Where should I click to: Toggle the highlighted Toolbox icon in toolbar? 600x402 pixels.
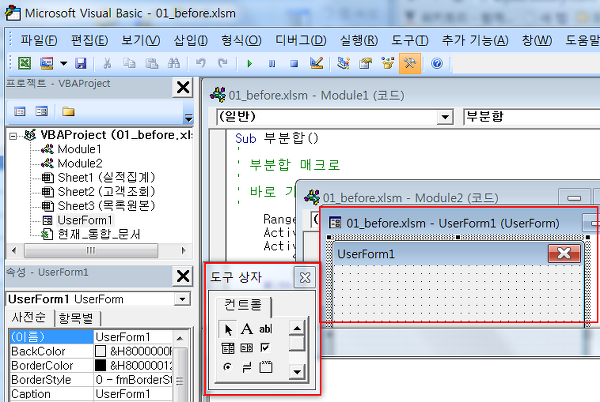pos(410,63)
